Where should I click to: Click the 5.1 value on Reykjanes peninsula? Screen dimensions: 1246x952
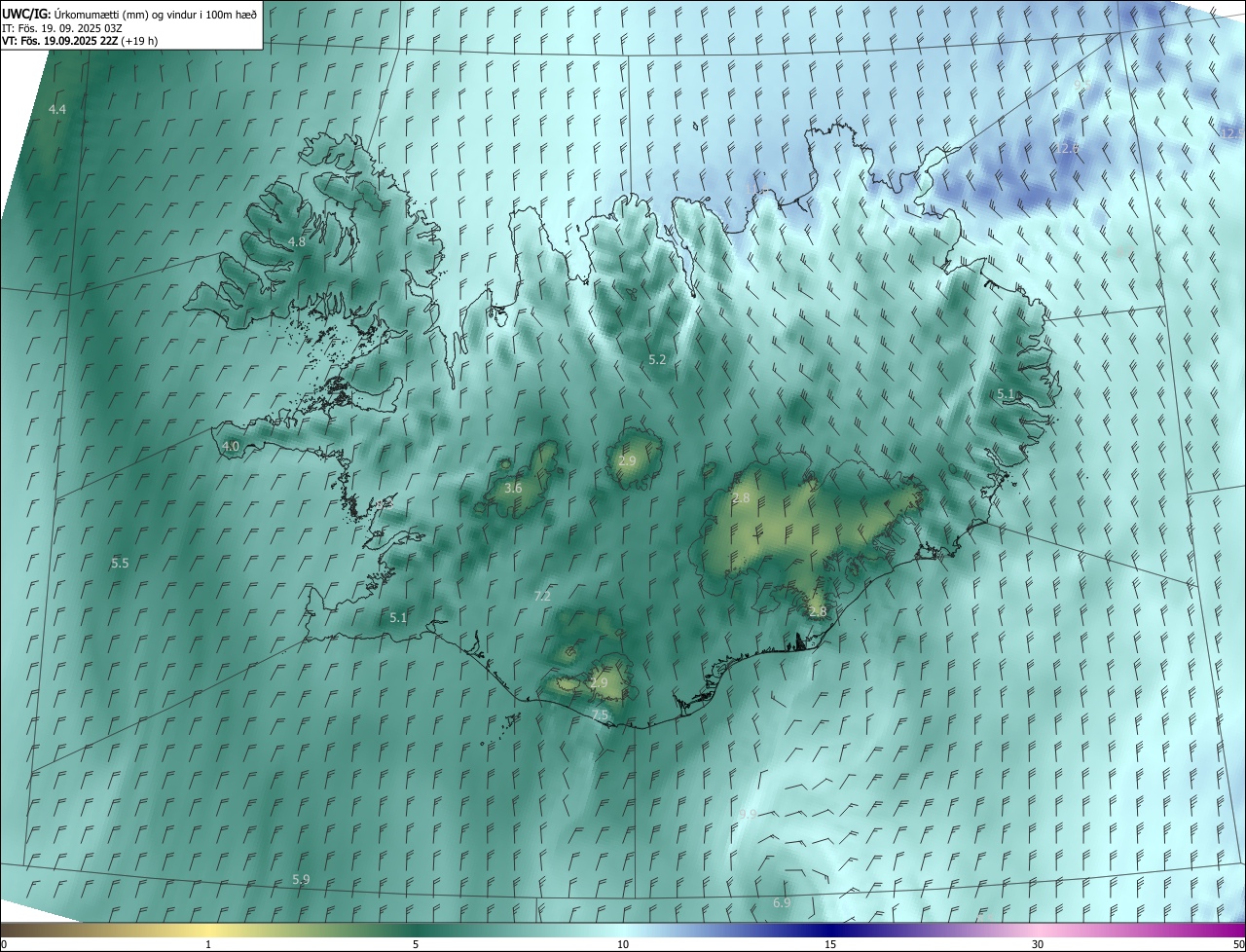pos(398,617)
